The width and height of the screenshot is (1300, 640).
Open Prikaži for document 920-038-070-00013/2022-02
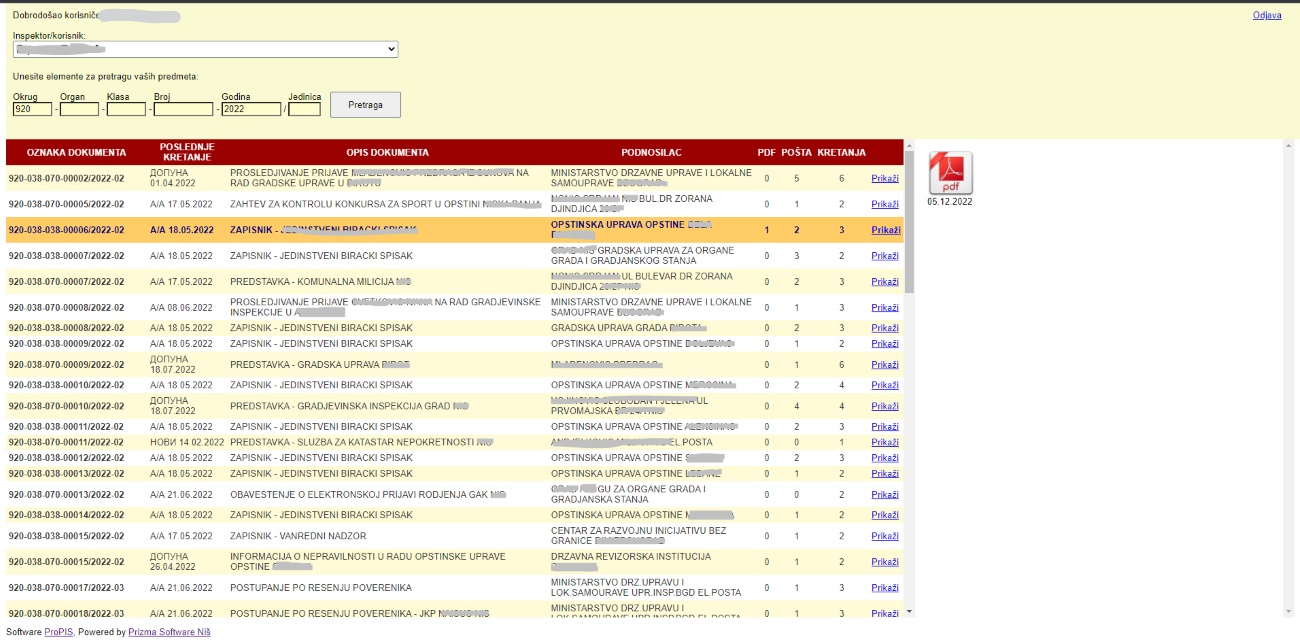tap(885, 494)
